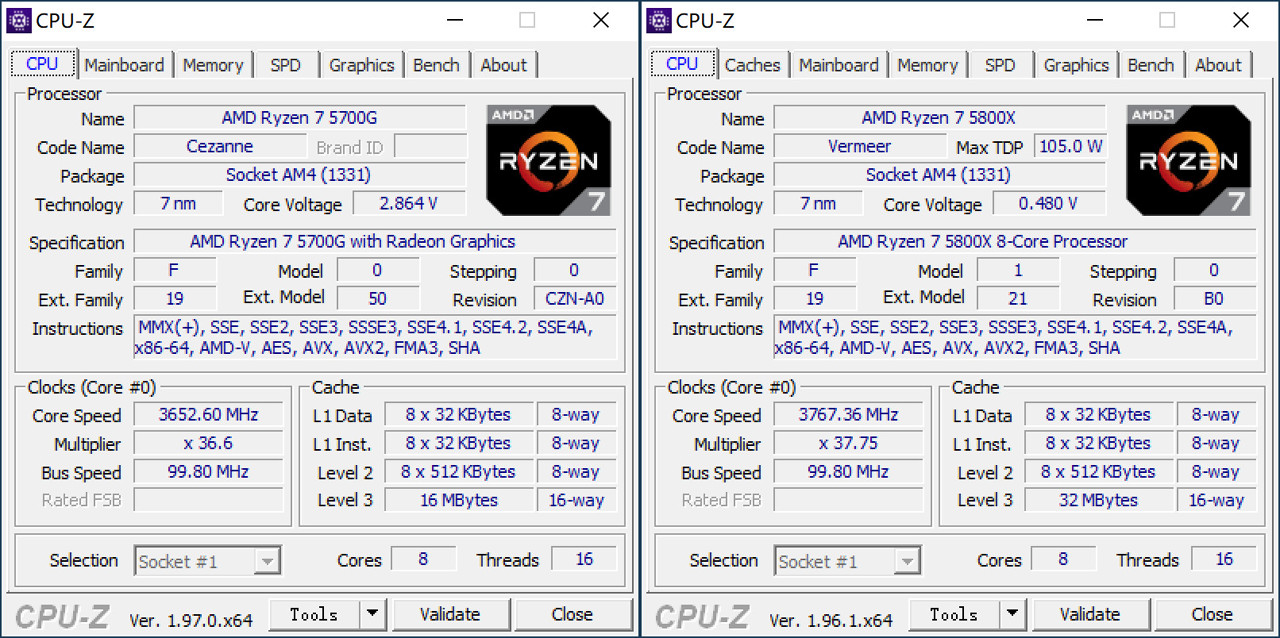Click Close button at bottom of right window
The height and width of the screenshot is (638, 1280).
coord(1212,614)
